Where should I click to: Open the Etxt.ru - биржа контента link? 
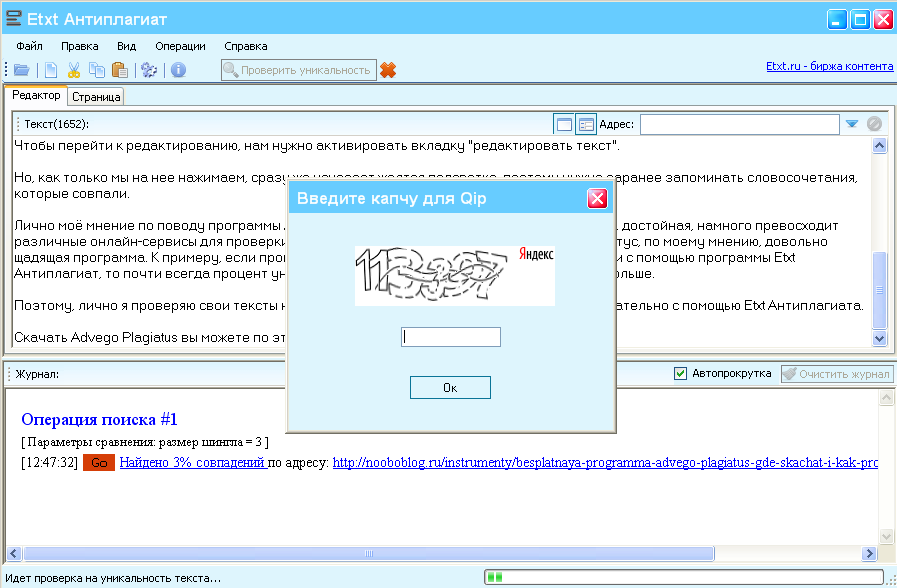(x=829, y=67)
